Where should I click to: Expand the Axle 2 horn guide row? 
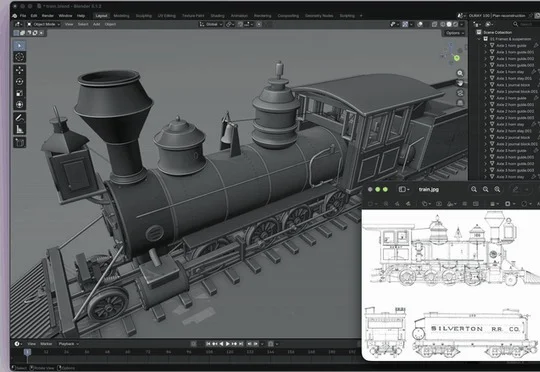485,98
